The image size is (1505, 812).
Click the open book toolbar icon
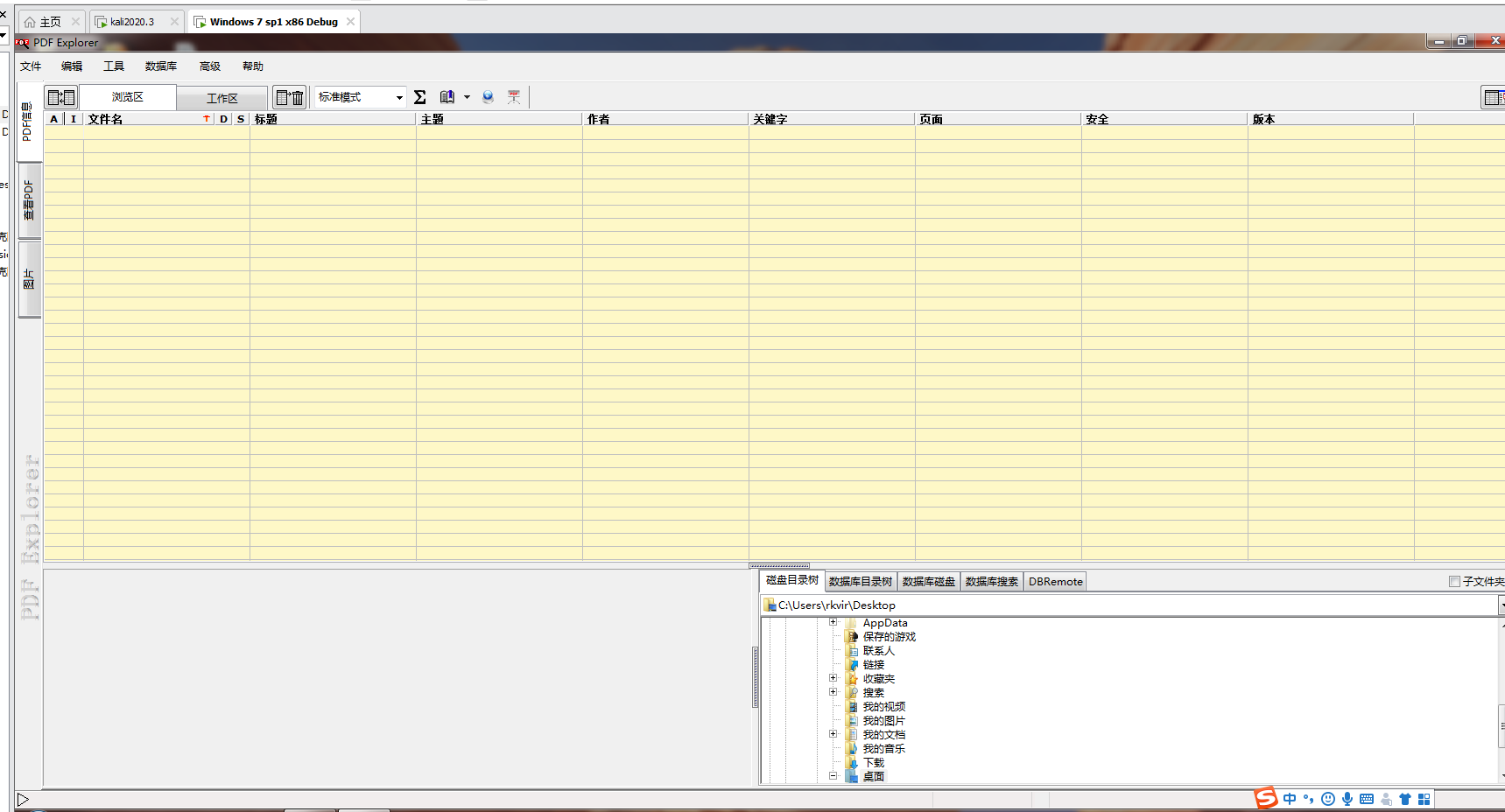tap(447, 97)
